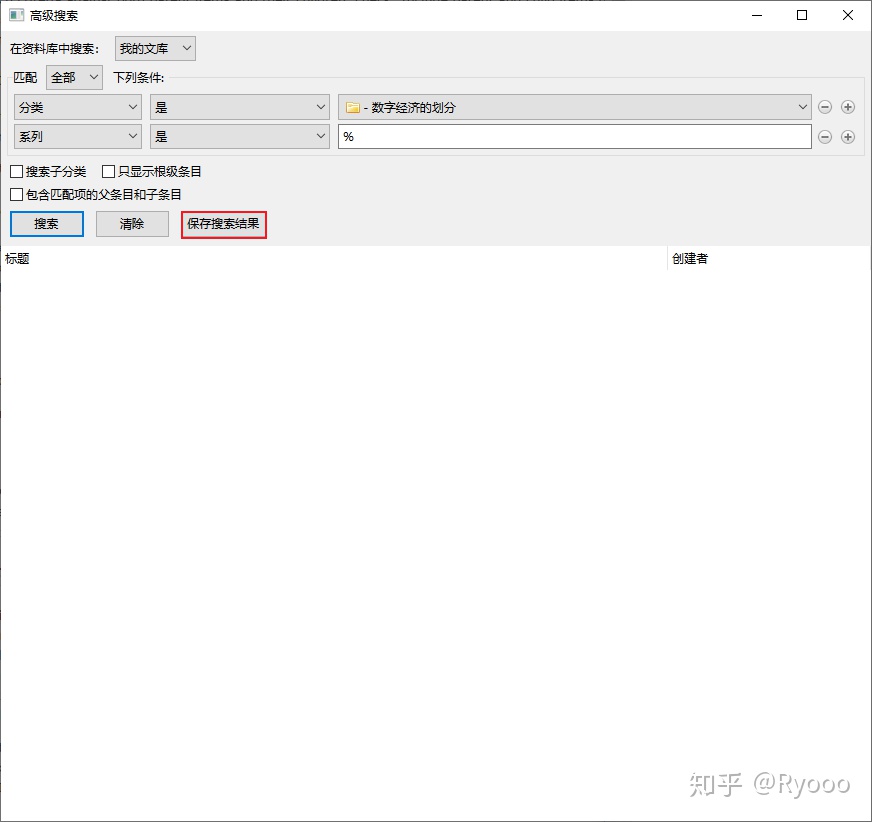Click the 保存搜索结果 button
This screenshot has width=872, height=822.
click(x=224, y=225)
